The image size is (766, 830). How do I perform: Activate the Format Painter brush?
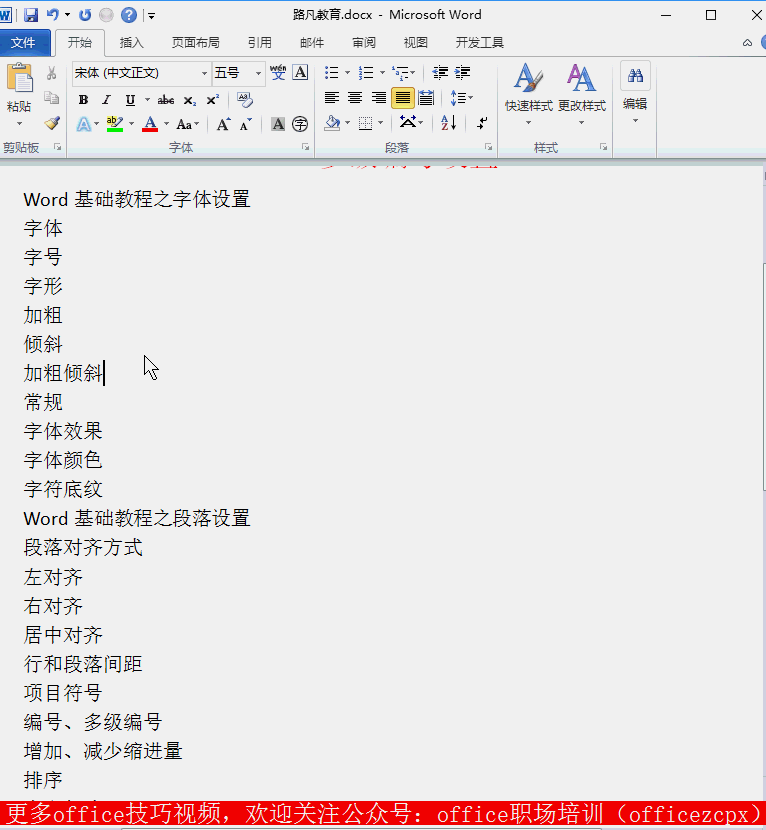(x=51, y=123)
